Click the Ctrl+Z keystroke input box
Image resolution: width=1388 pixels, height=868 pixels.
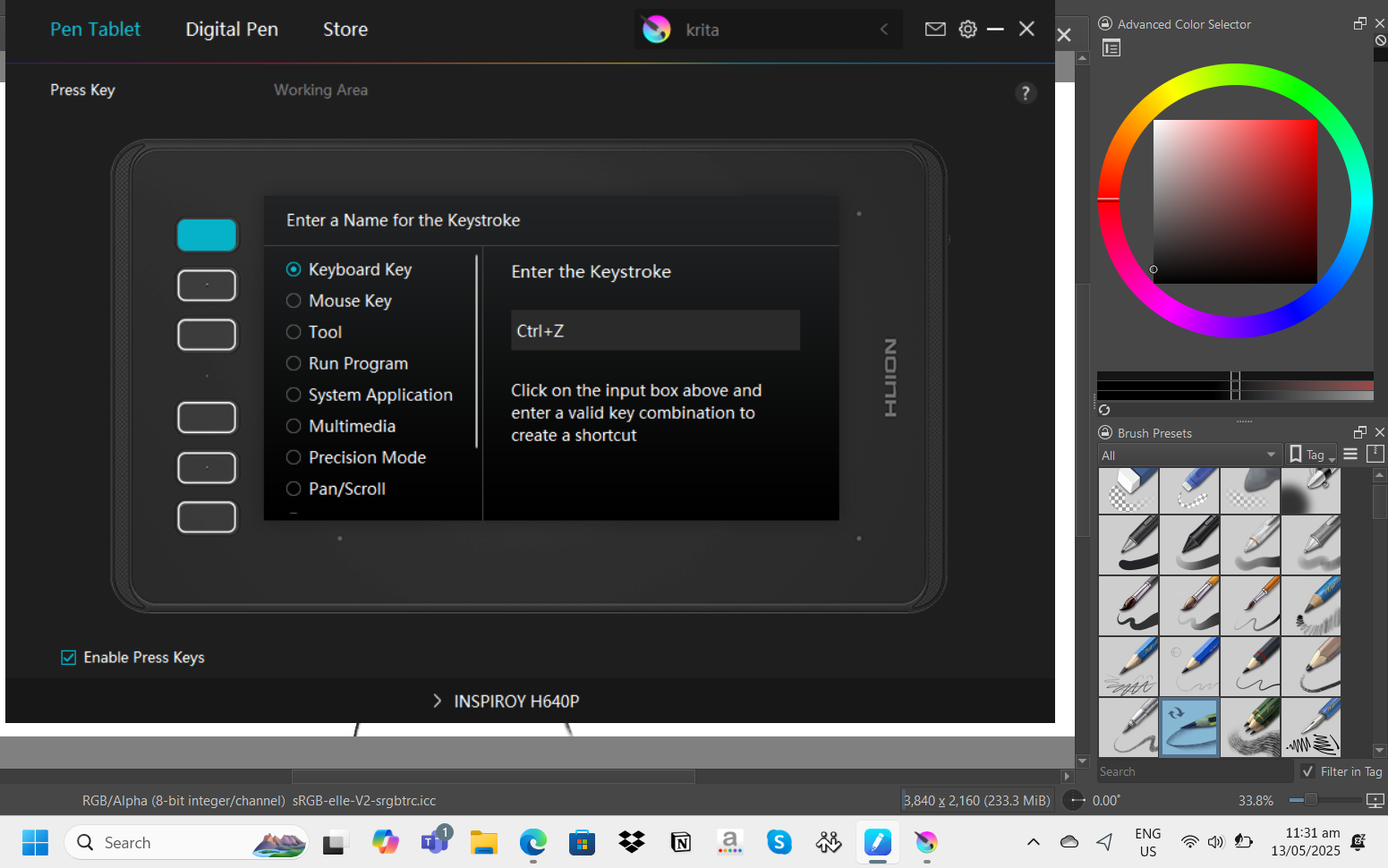click(655, 331)
